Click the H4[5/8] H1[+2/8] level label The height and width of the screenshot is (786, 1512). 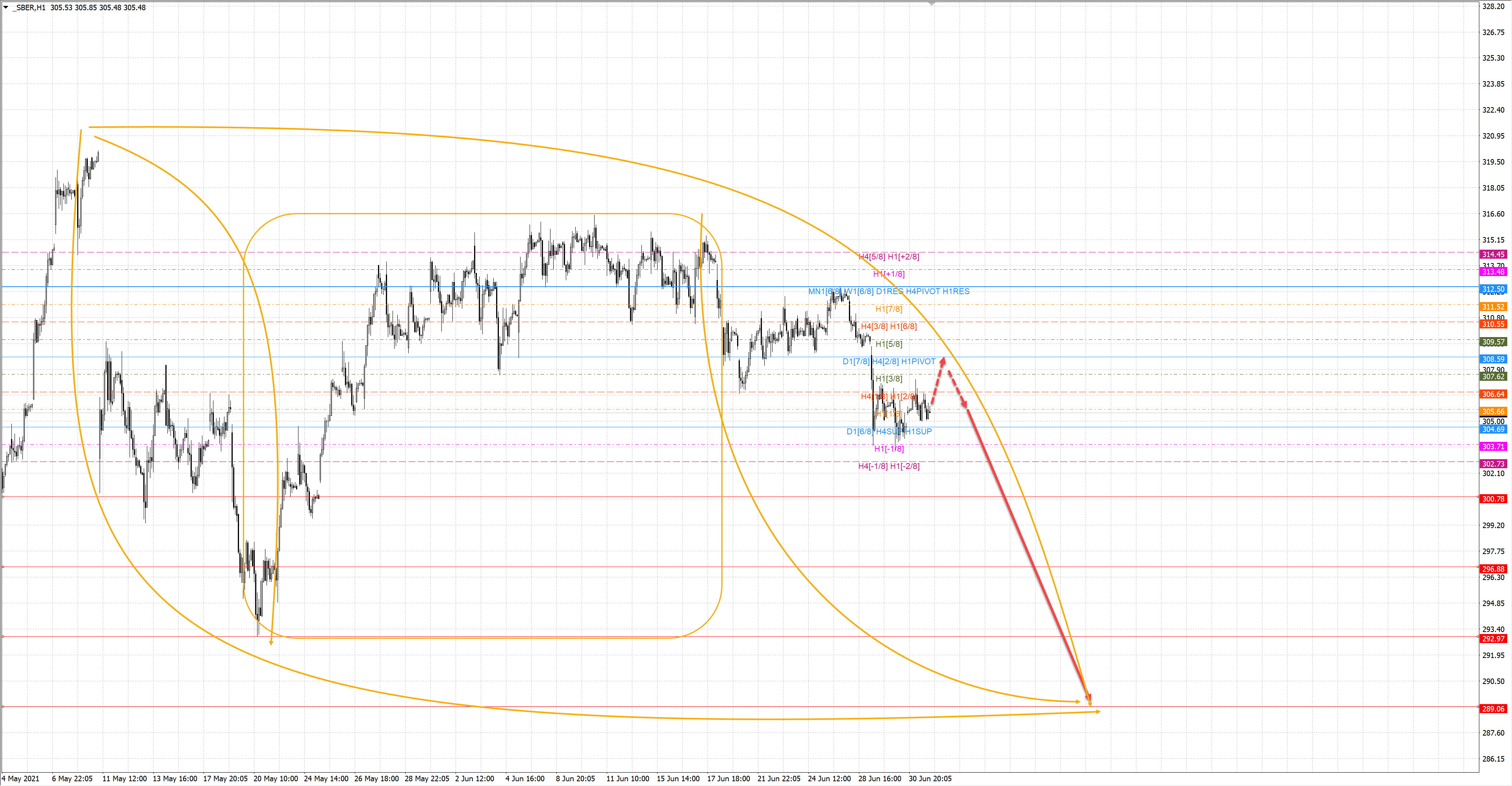pos(889,256)
